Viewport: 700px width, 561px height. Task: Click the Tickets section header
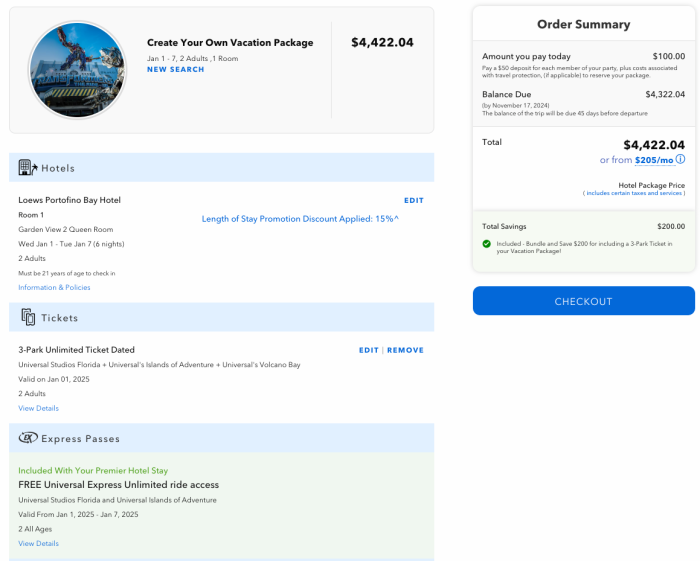click(x=221, y=317)
